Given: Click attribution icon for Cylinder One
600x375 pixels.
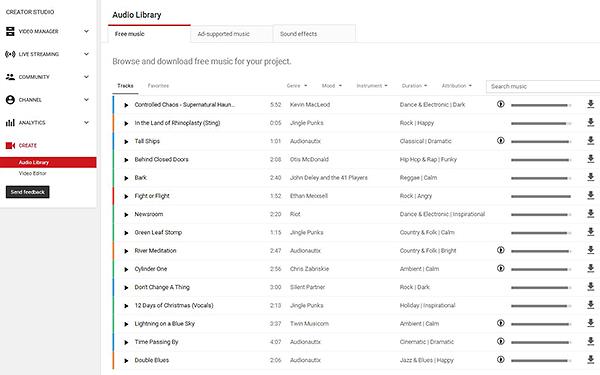Looking at the screenshot, I should tap(501, 268).
